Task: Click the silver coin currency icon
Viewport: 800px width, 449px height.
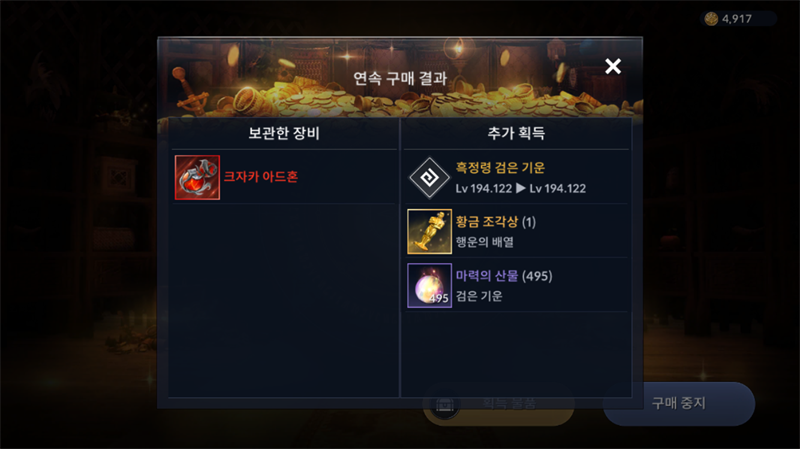Action: pos(711,19)
